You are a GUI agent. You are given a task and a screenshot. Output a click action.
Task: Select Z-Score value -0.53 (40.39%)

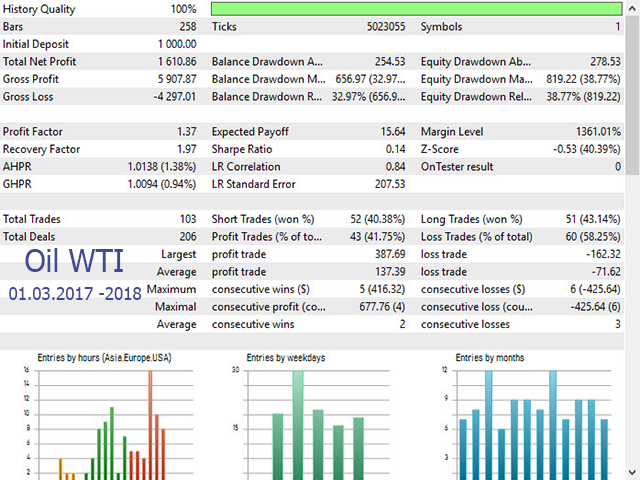(x=587, y=149)
